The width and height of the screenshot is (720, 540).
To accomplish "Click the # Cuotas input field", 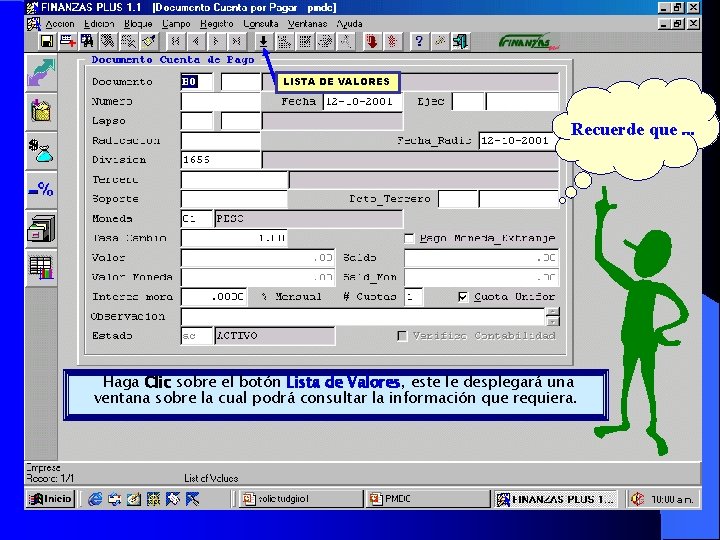I will pos(413,297).
